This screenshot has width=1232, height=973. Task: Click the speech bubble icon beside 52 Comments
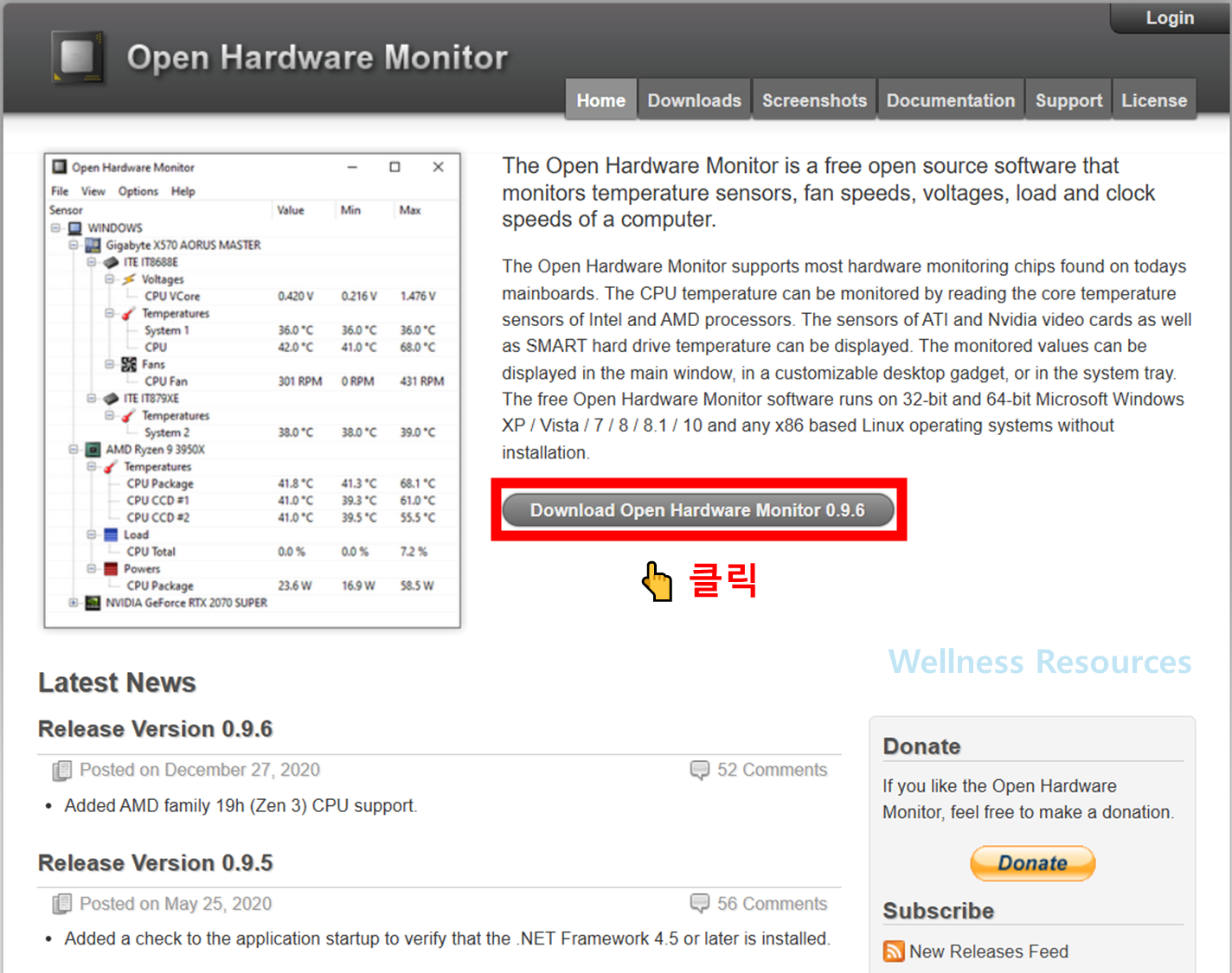(x=699, y=770)
